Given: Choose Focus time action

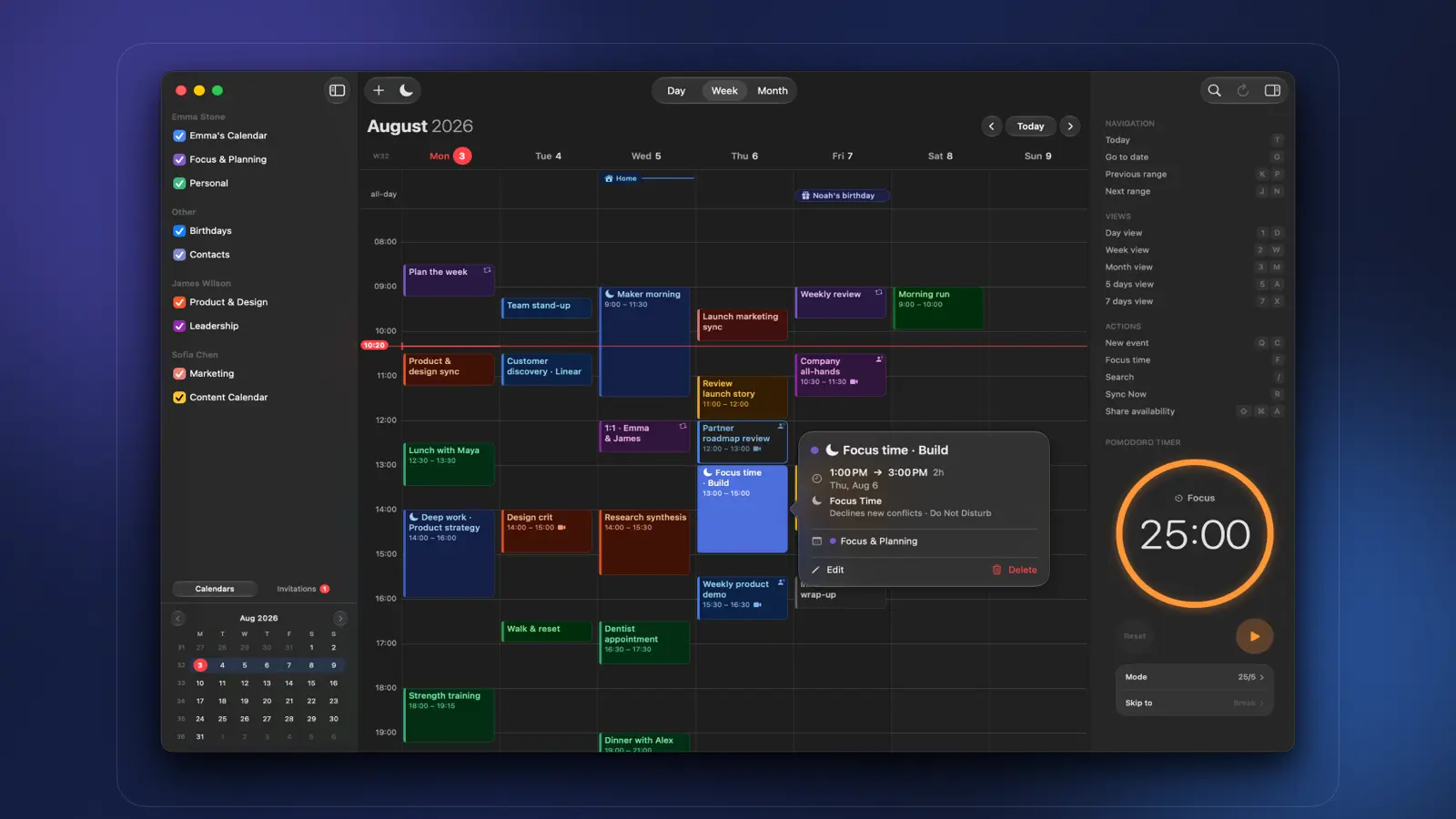Looking at the screenshot, I should click(1194, 360).
